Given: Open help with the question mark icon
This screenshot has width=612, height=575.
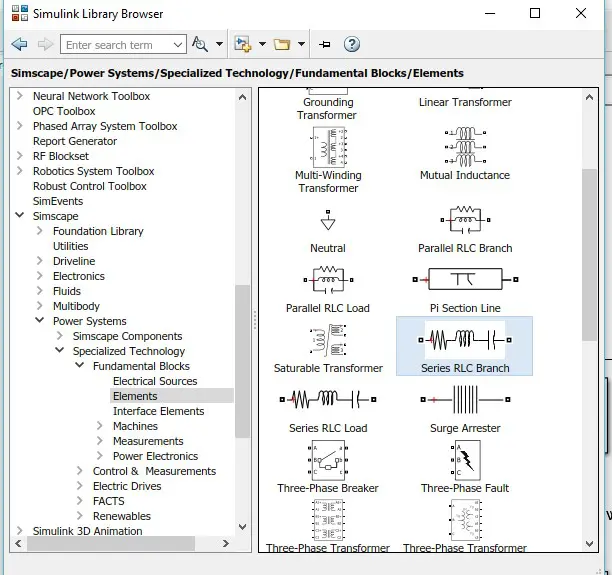Looking at the screenshot, I should (x=351, y=45).
